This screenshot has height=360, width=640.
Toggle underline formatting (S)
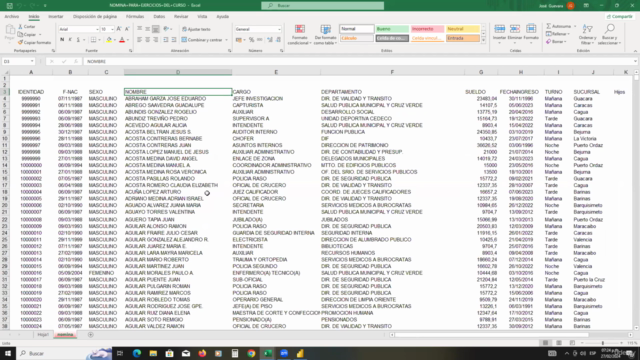click(x=78, y=40)
